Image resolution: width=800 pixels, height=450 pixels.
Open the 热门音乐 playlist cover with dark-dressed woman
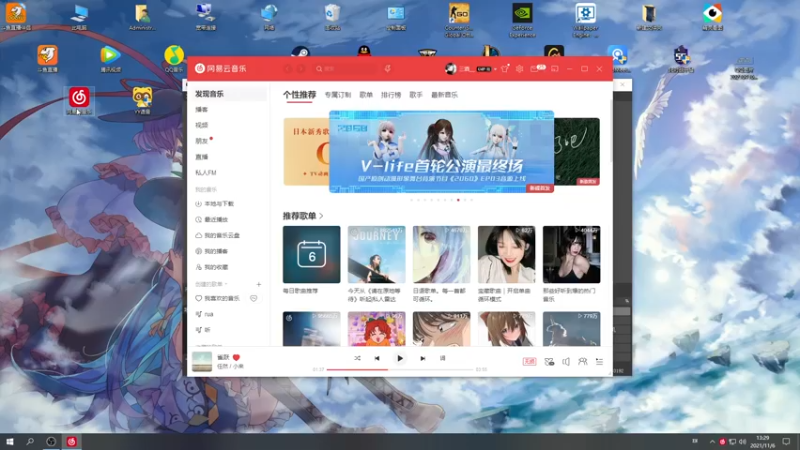point(571,255)
